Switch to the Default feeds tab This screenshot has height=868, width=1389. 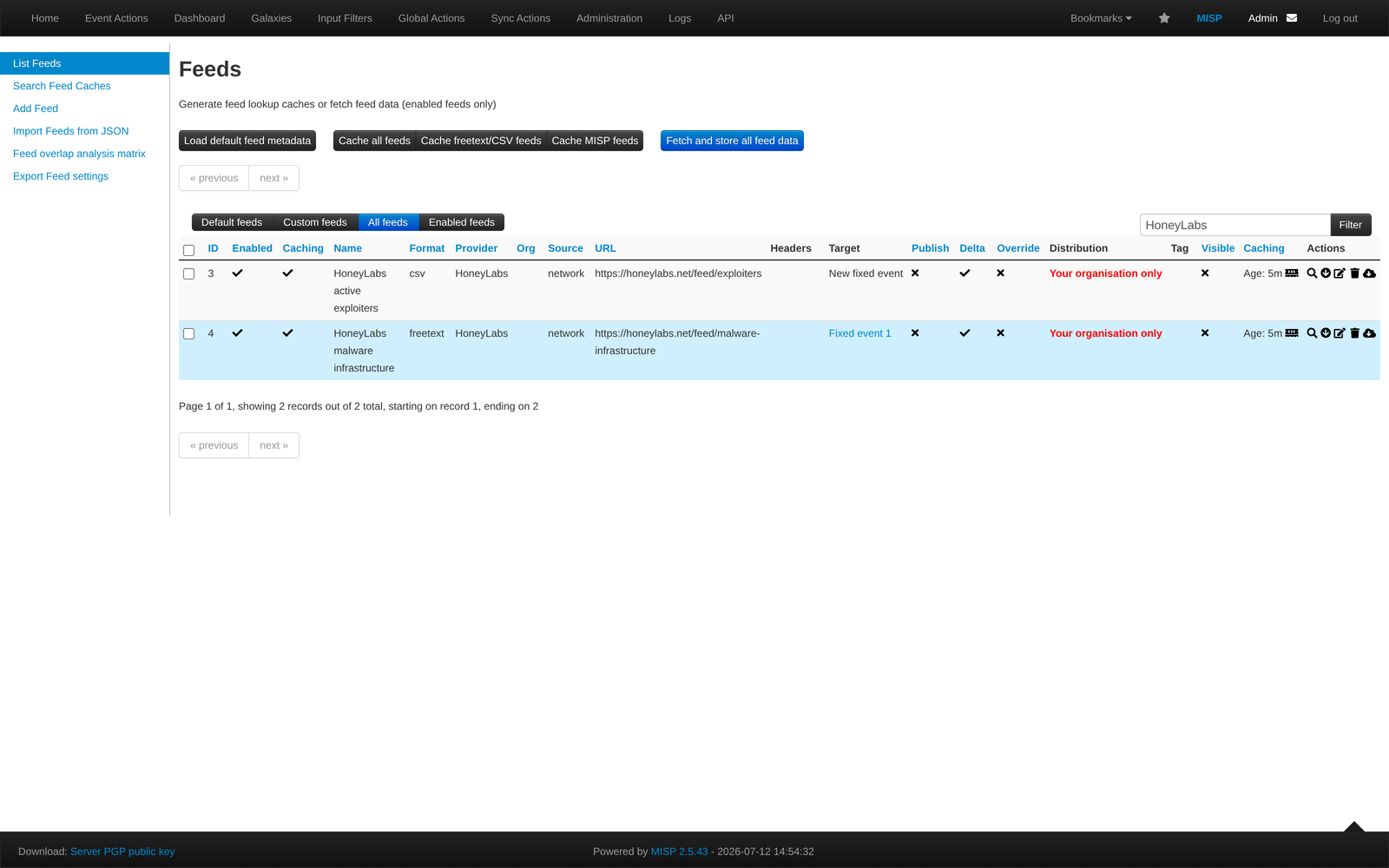point(232,222)
